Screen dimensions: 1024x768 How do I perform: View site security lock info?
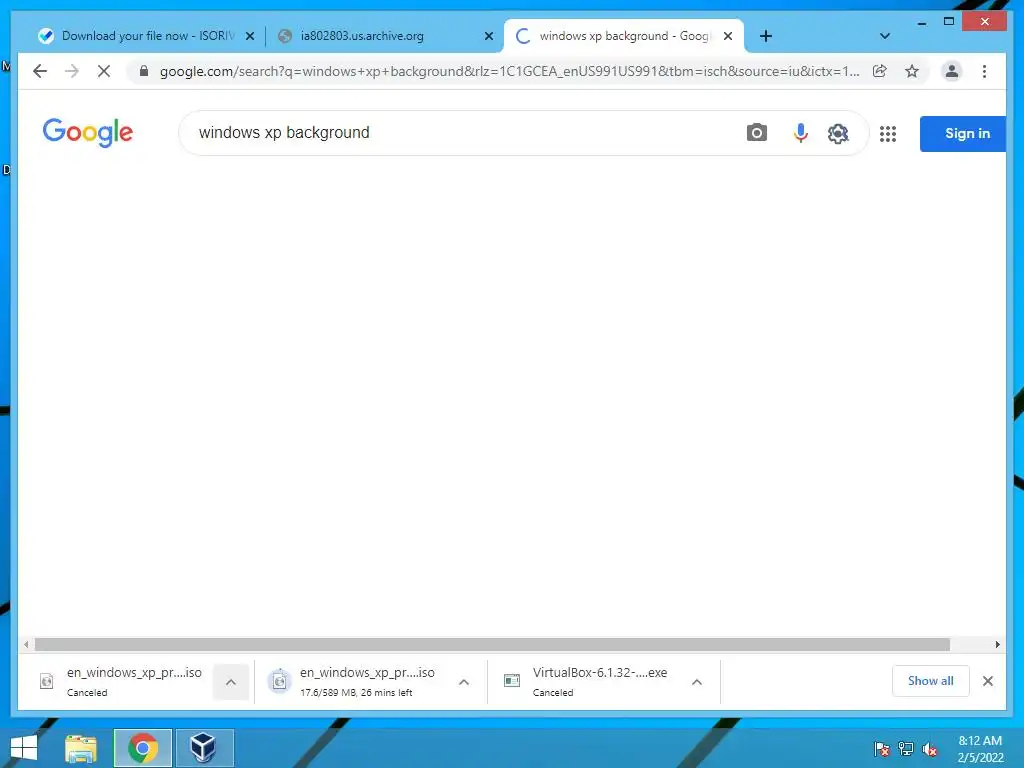pyautogui.click(x=144, y=71)
